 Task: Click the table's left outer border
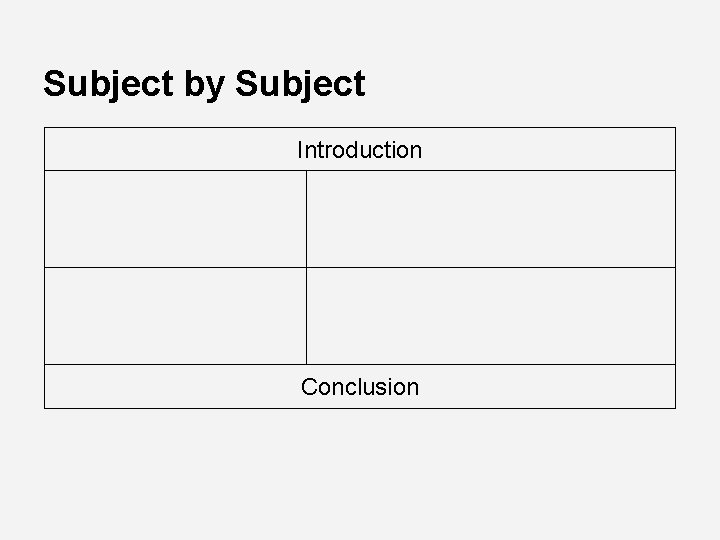(44, 267)
